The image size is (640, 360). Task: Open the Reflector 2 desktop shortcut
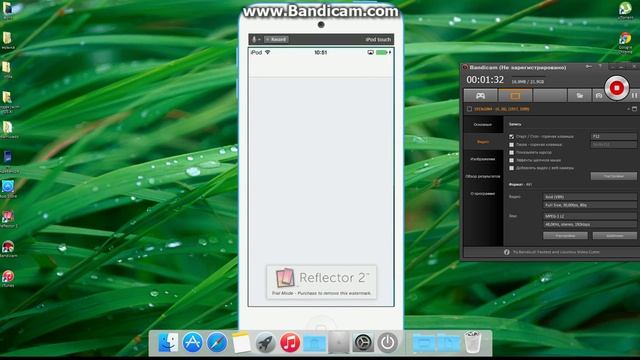tap(8, 218)
